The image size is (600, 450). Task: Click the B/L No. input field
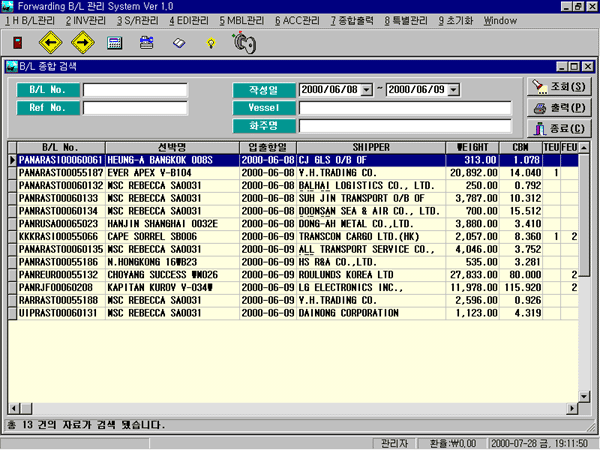click(135, 90)
